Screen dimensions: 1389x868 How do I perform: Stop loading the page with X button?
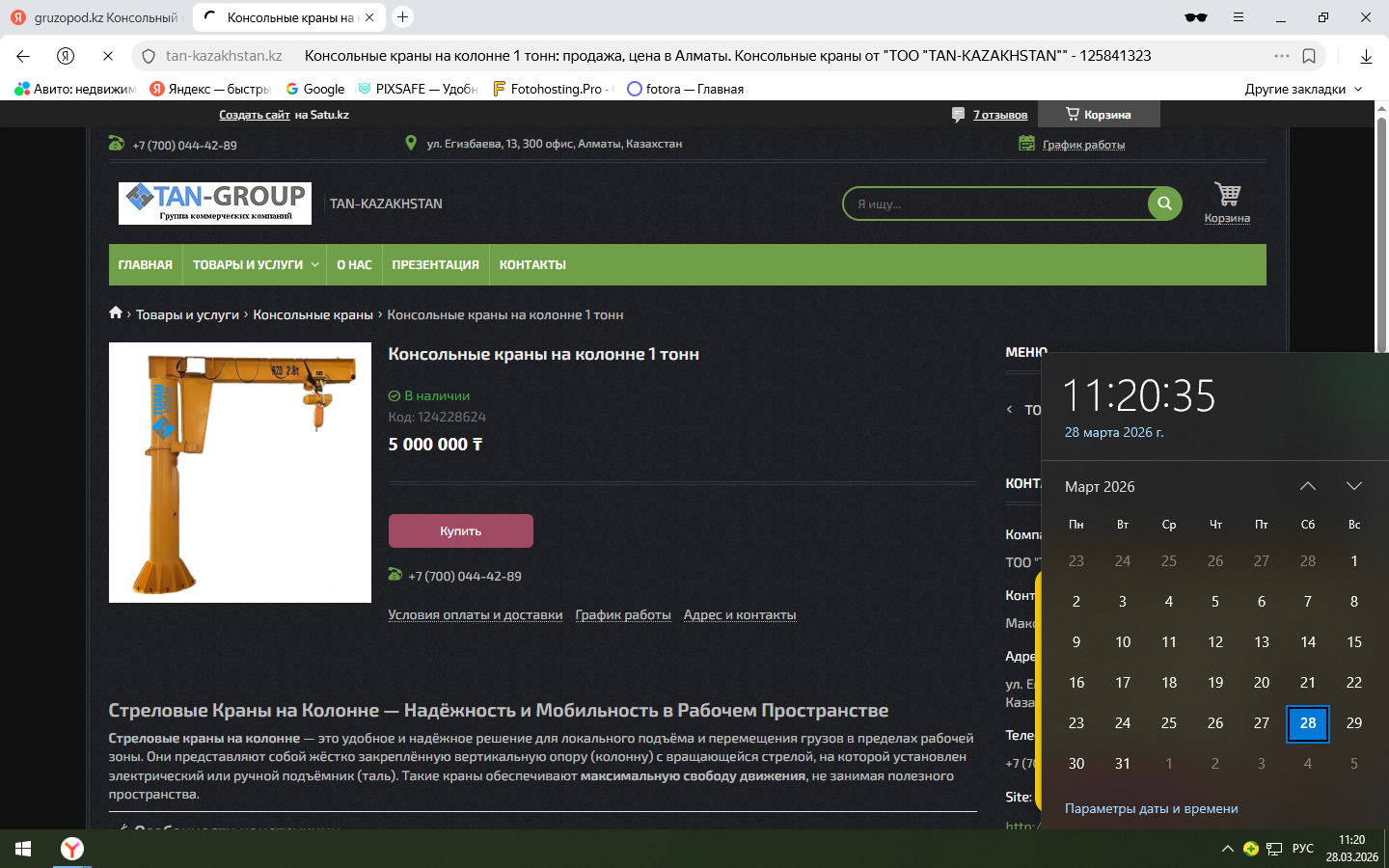[108, 56]
